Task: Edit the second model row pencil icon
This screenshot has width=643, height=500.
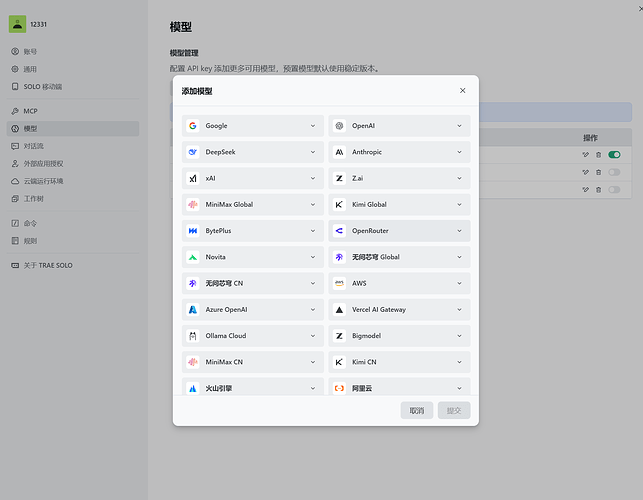Action: pos(586,172)
